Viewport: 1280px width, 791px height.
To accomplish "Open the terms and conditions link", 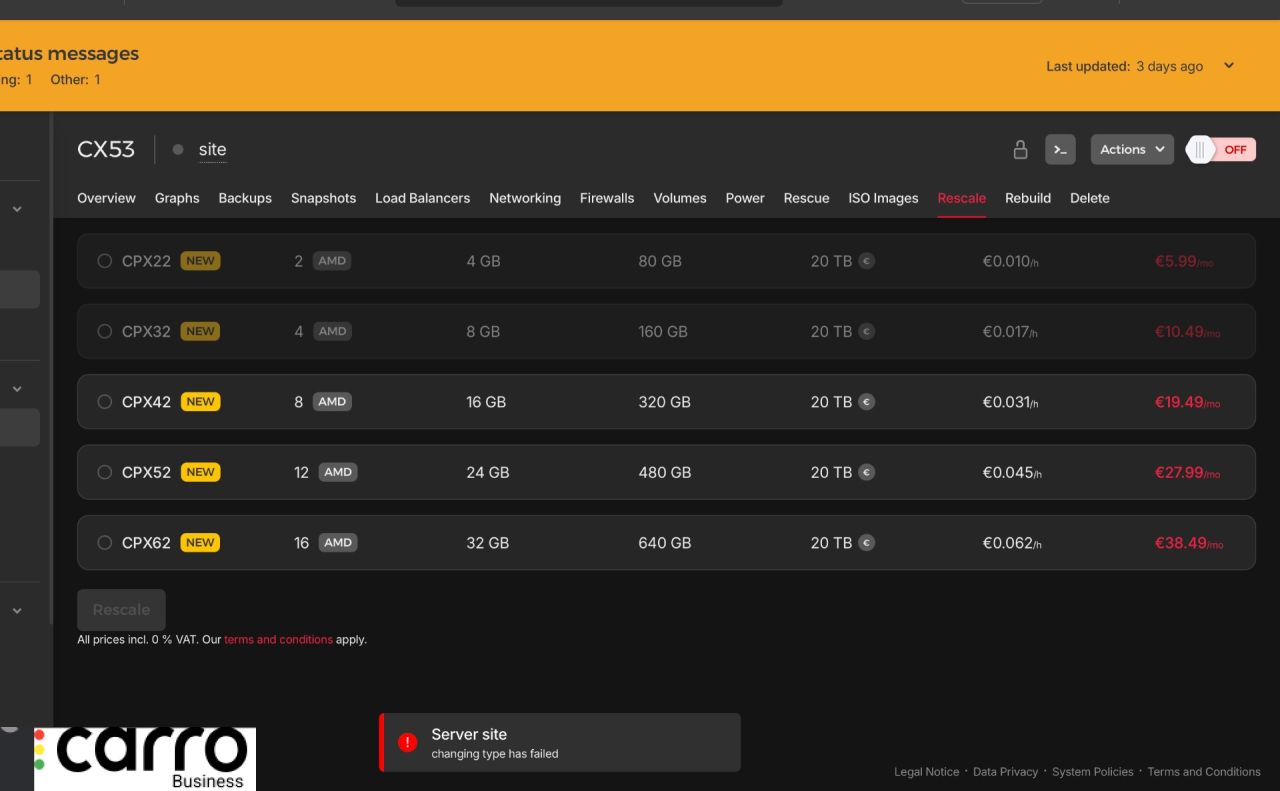I will [x=278, y=640].
